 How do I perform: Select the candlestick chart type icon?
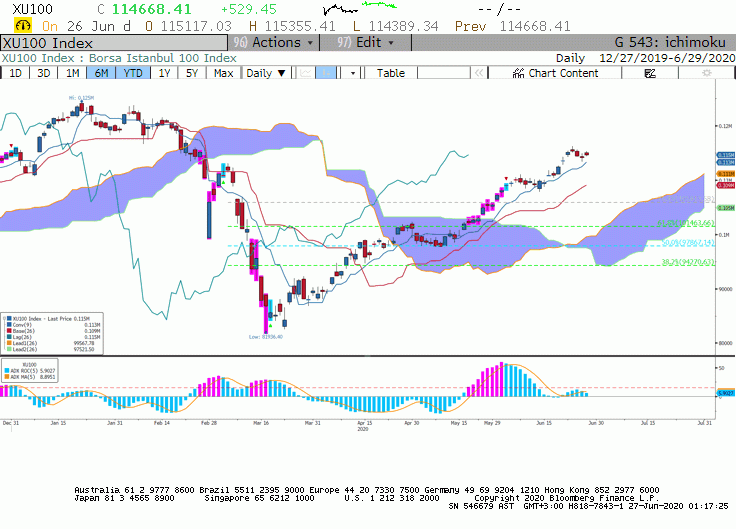(325, 73)
